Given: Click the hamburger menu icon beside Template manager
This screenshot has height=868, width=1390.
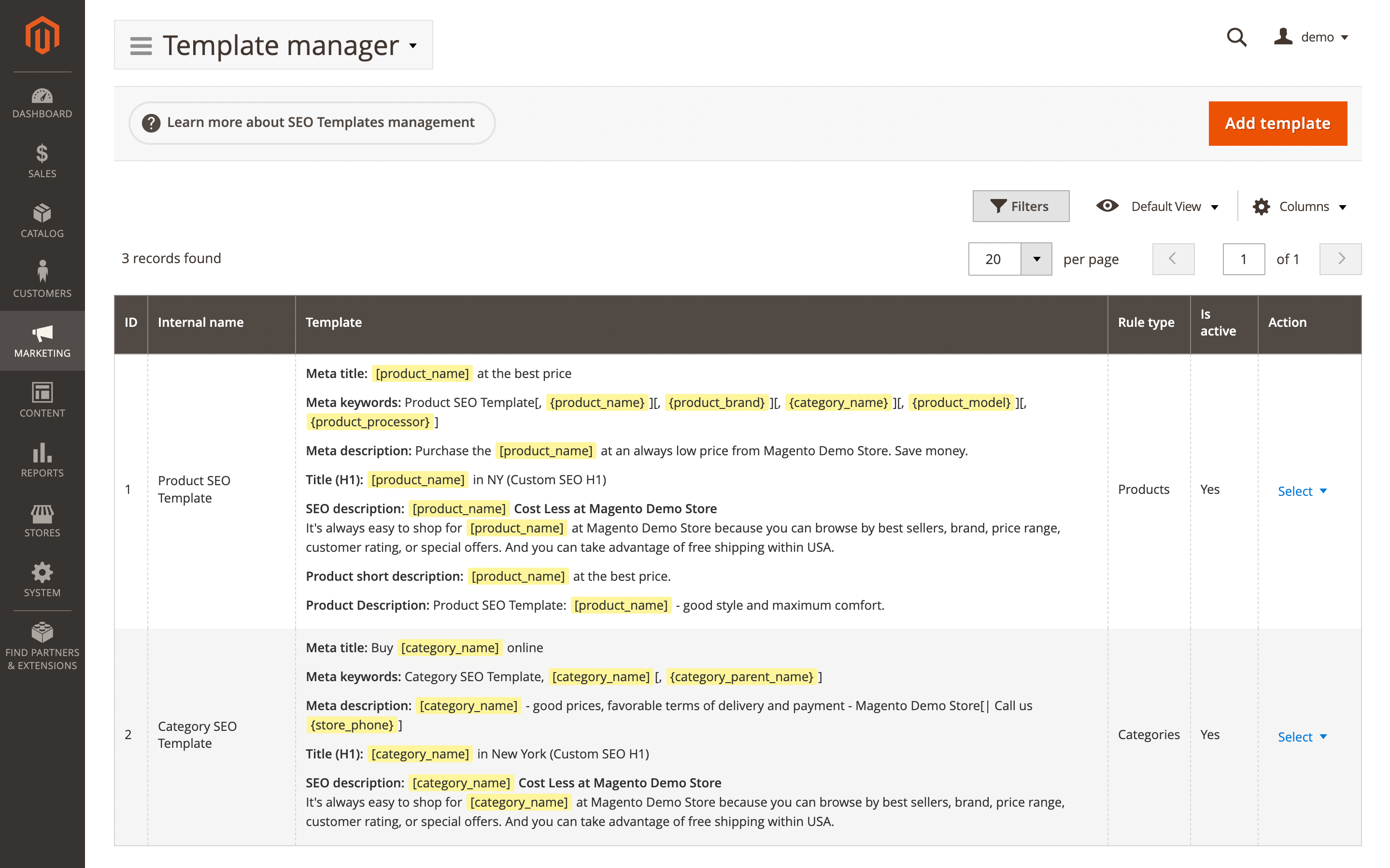Looking at the screenshot, I should [141, 45].
